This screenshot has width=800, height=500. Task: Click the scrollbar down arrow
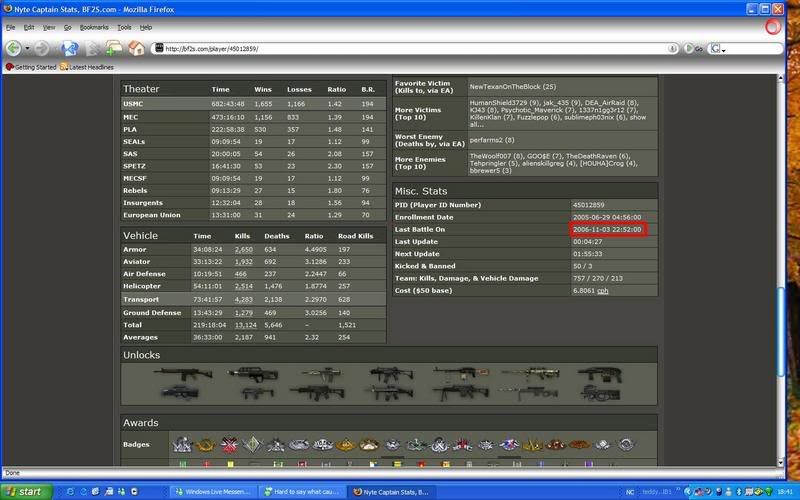(x=781, y=463)
